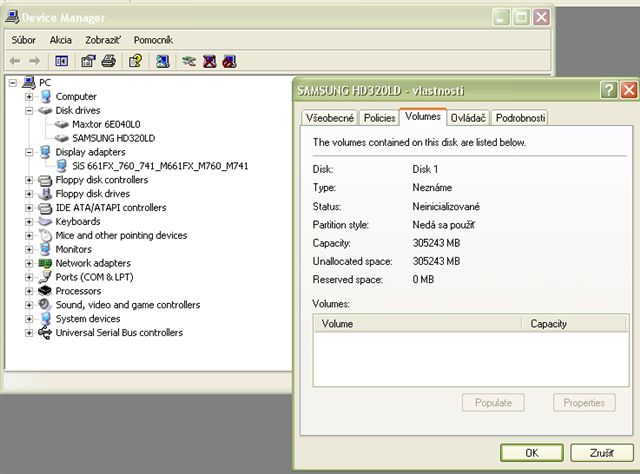640x474 pixels.
Task: Open the Akcia menu
Action: [61, 39]
